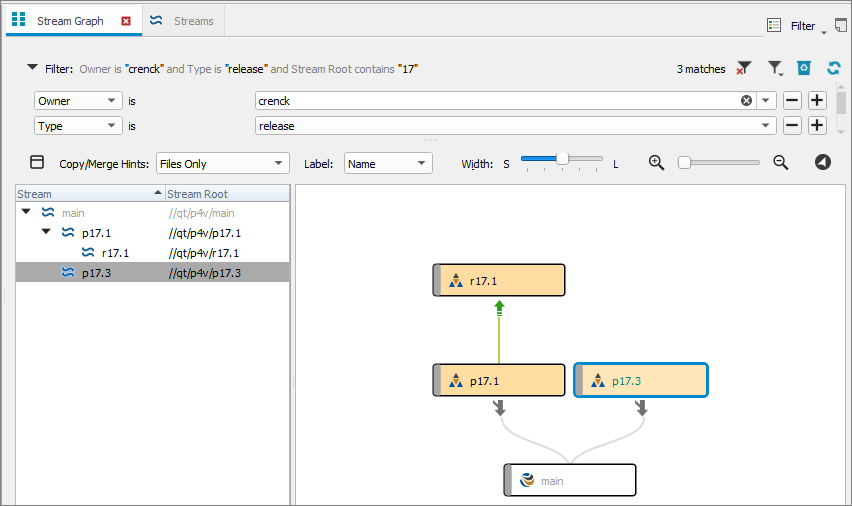This screenshot has width=852, height=506.
Task: Click the blue recycle bin icon
Action: (803, 68)
